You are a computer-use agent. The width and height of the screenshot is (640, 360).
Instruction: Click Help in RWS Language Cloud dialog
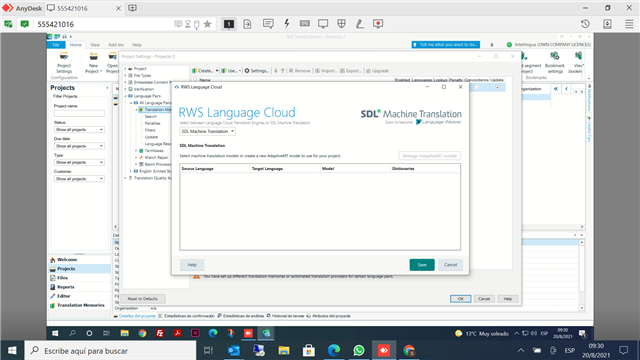point(192,265)
